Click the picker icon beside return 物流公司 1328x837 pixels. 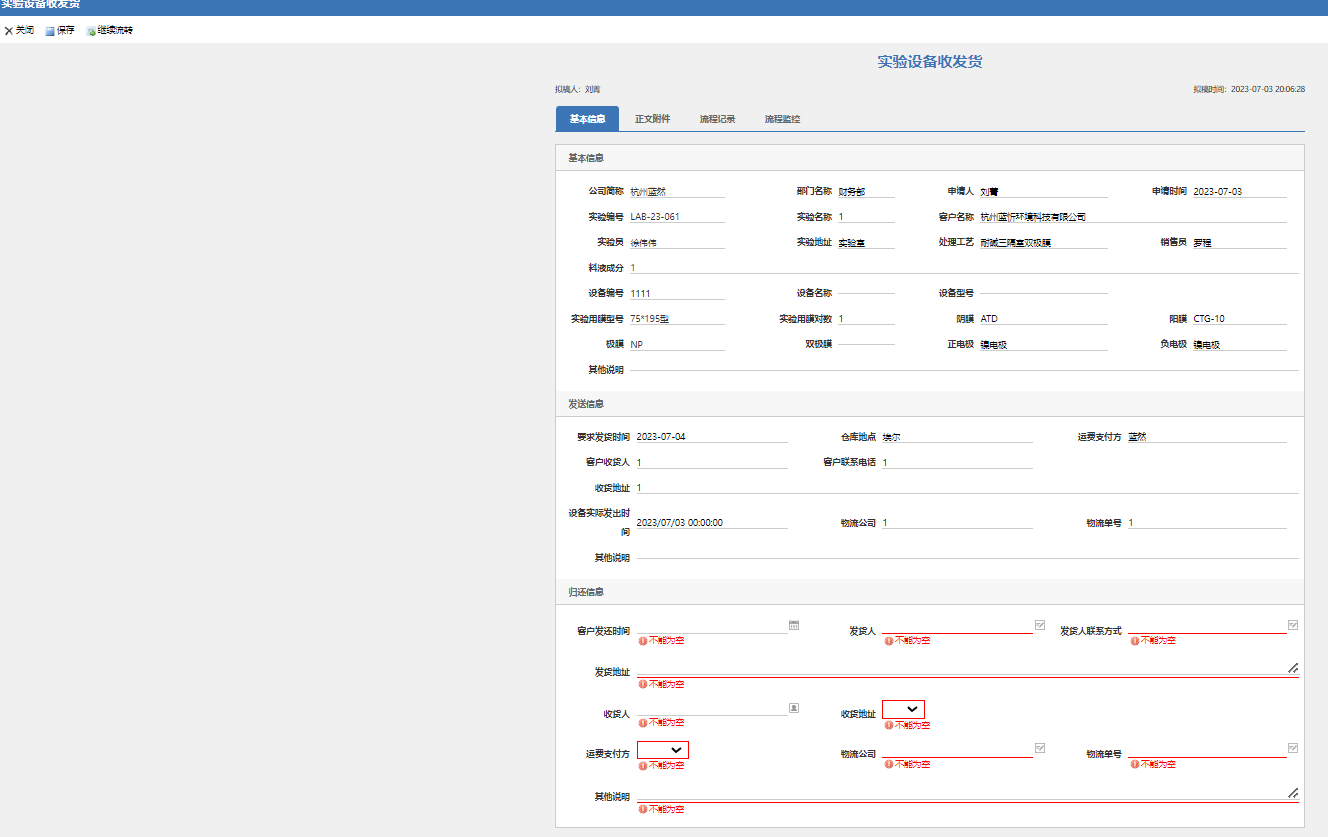click(1040, 747)
